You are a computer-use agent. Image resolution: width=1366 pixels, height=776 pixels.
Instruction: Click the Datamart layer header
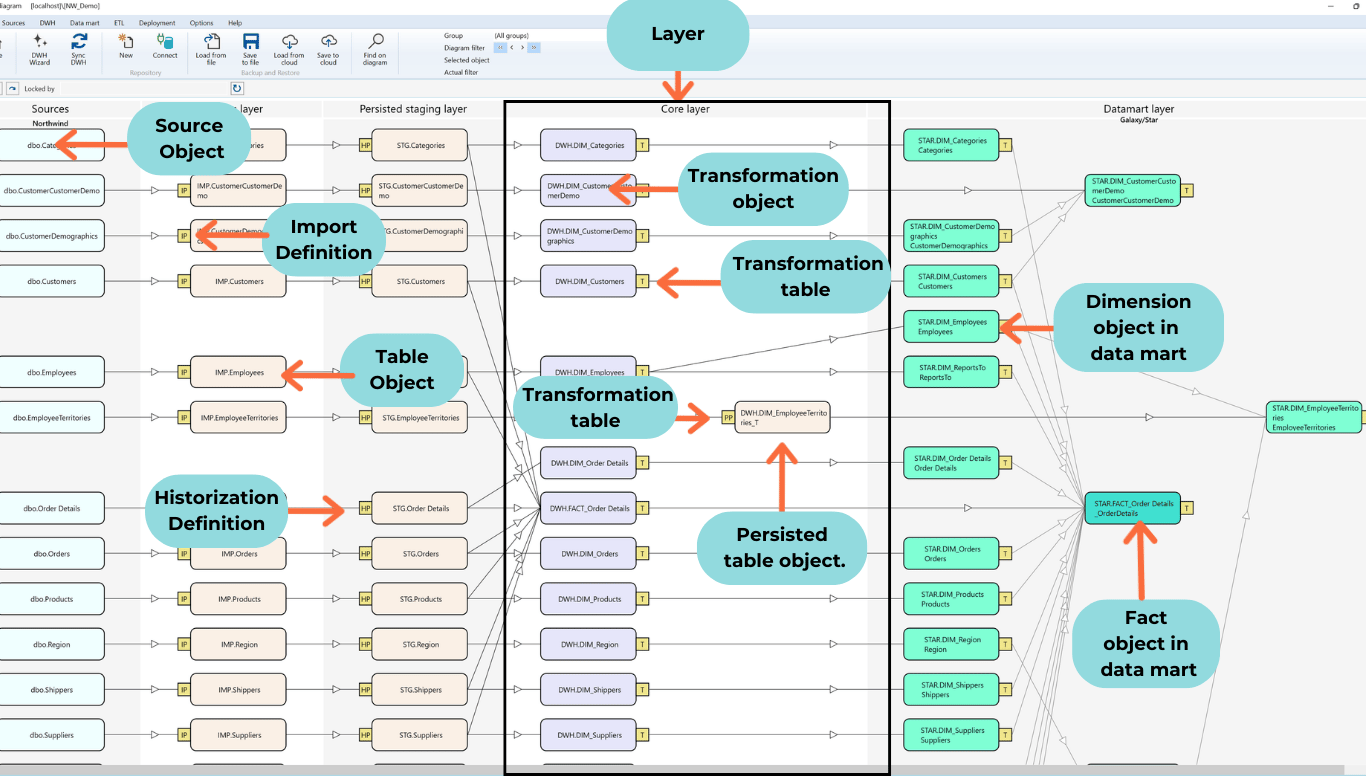coord(1138,109)
